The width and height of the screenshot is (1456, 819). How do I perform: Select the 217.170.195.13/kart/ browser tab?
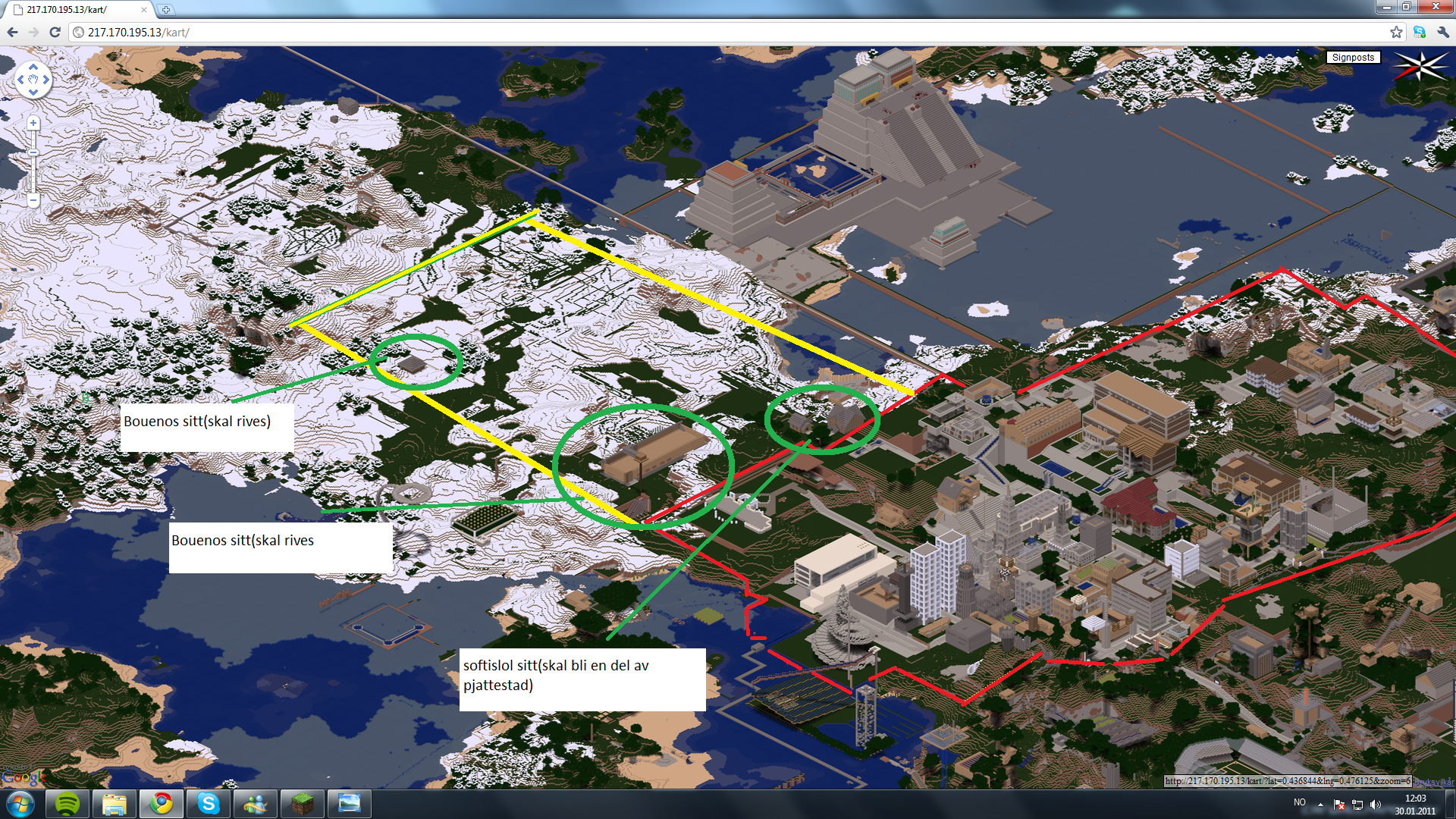tap(77, 10)
